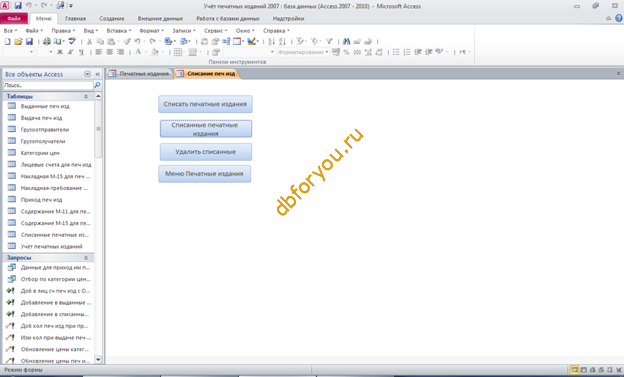Click the Sort Descending icon
Viewport: 624px width, 377px height.
(283, 41)
